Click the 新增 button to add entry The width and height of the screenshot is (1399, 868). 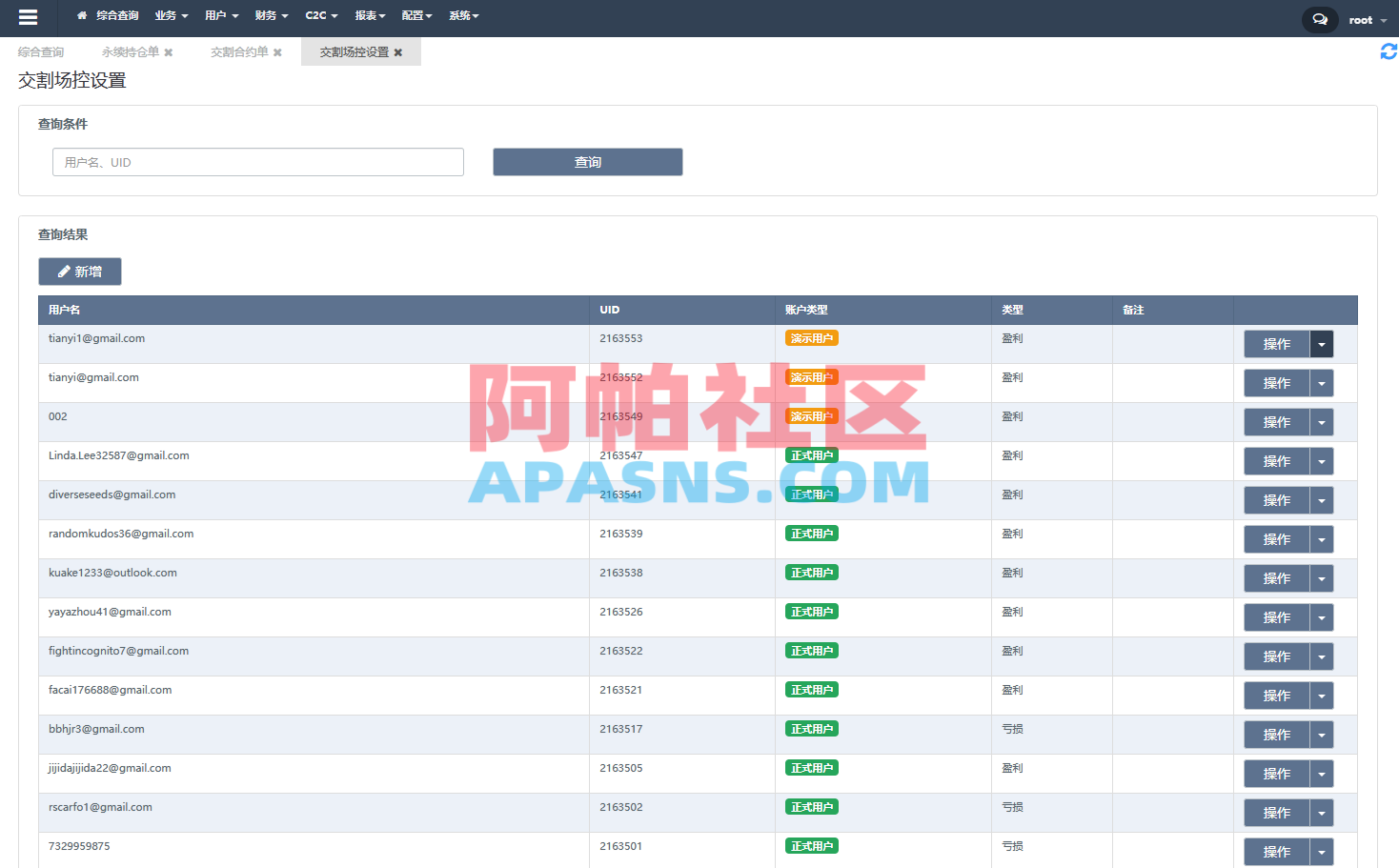point(80,272)
